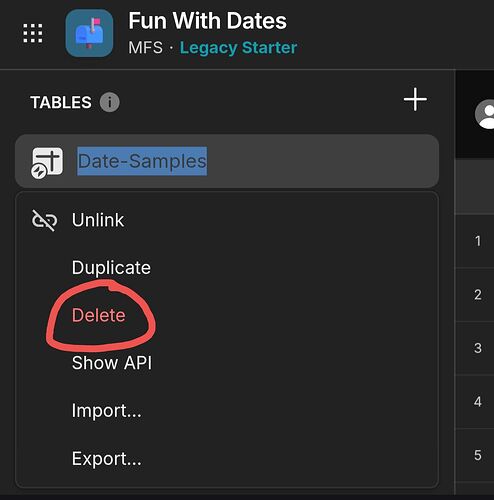This screenshot has height=500, width=494.
Task: Add a new table with plus icon
Action: [415, 99]
